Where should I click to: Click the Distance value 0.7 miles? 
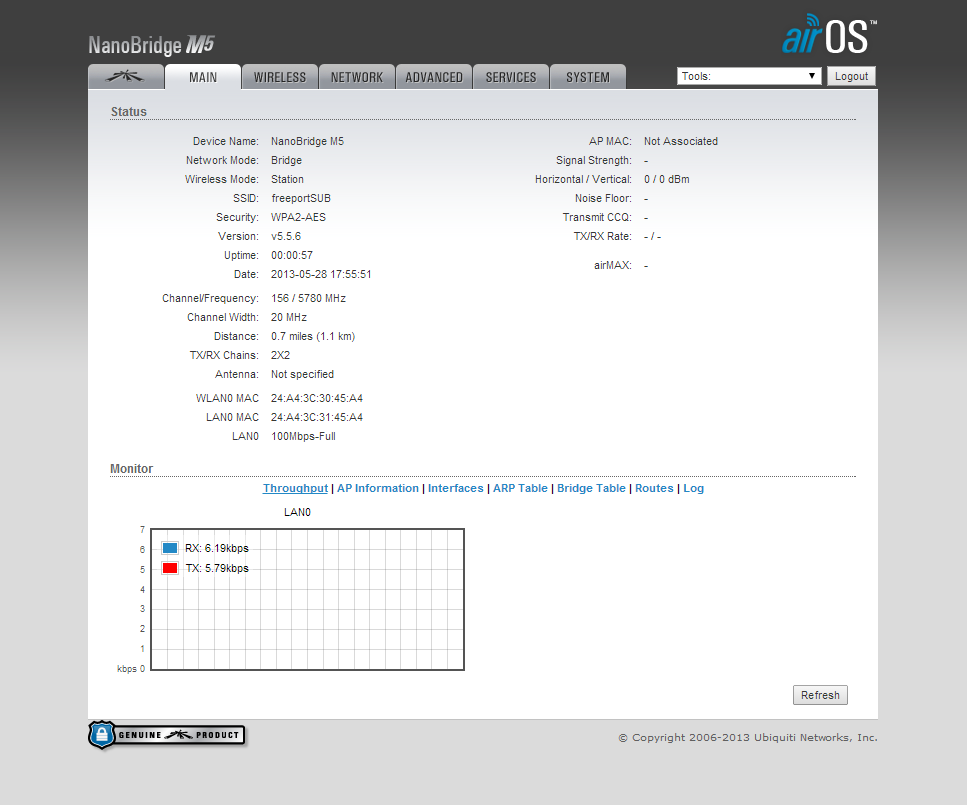313,336
